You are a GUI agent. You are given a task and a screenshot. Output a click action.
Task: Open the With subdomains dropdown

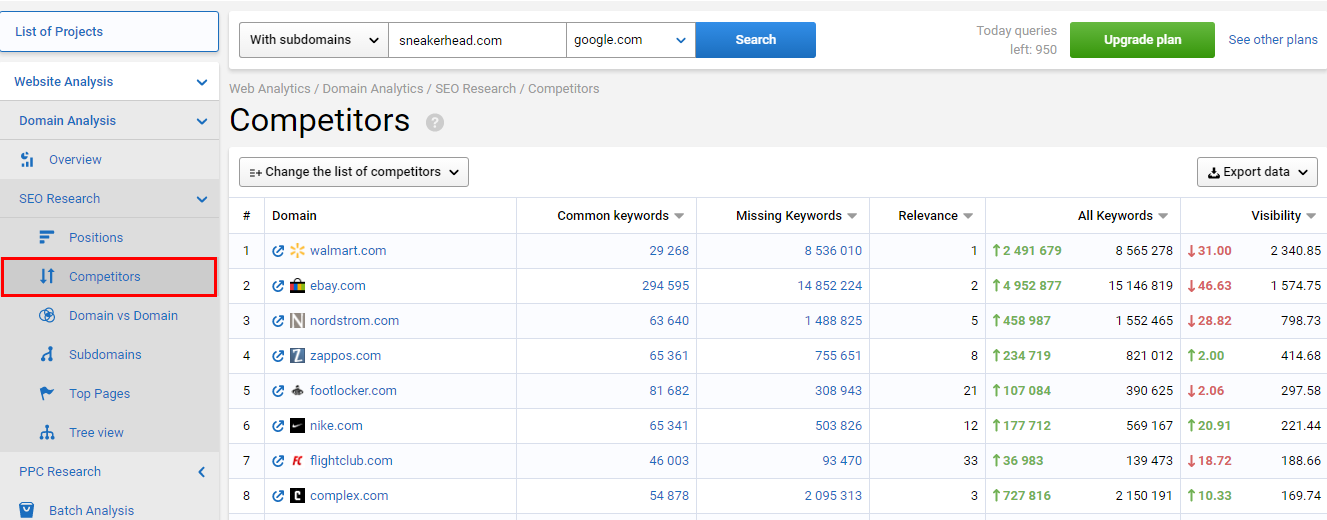tap(314, 40)
